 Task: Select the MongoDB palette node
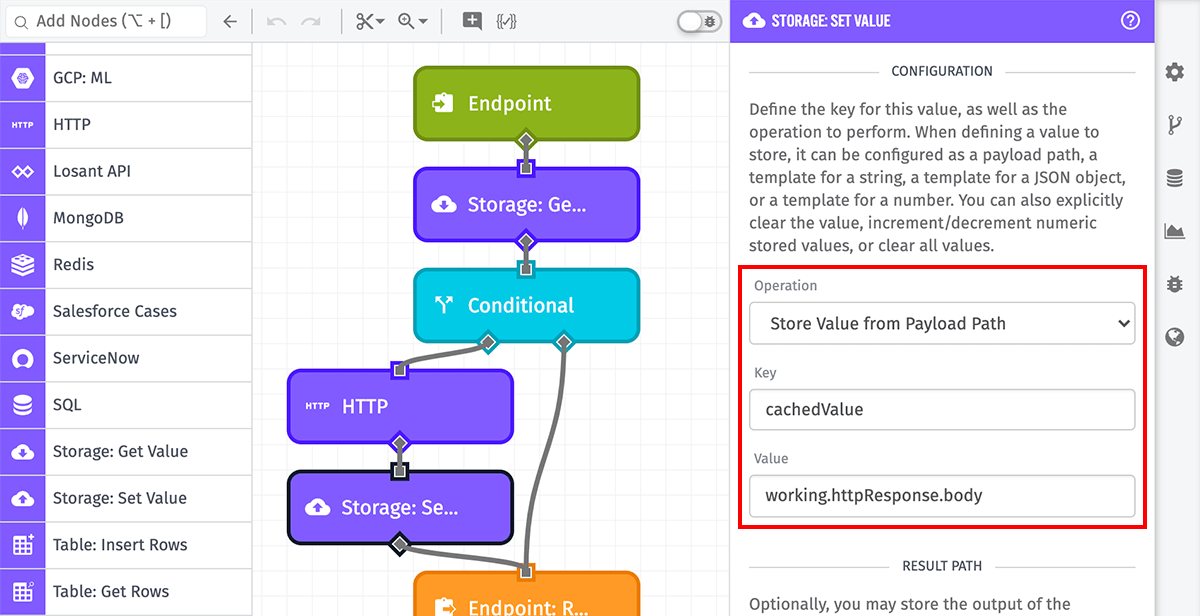tap(125, 218)
